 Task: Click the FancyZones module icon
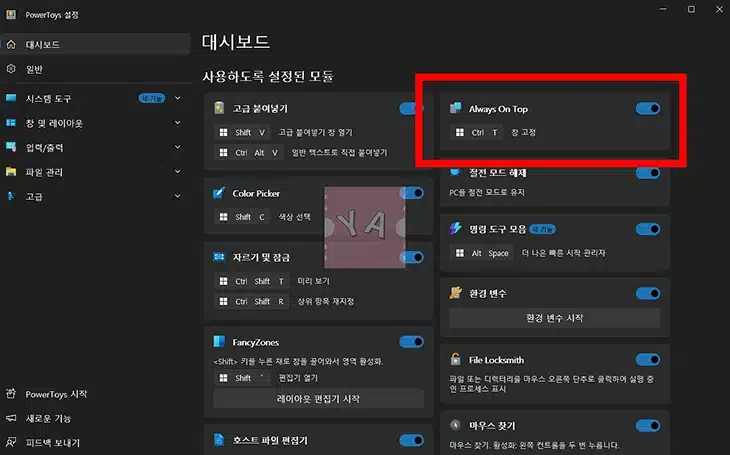coord(219,341)
